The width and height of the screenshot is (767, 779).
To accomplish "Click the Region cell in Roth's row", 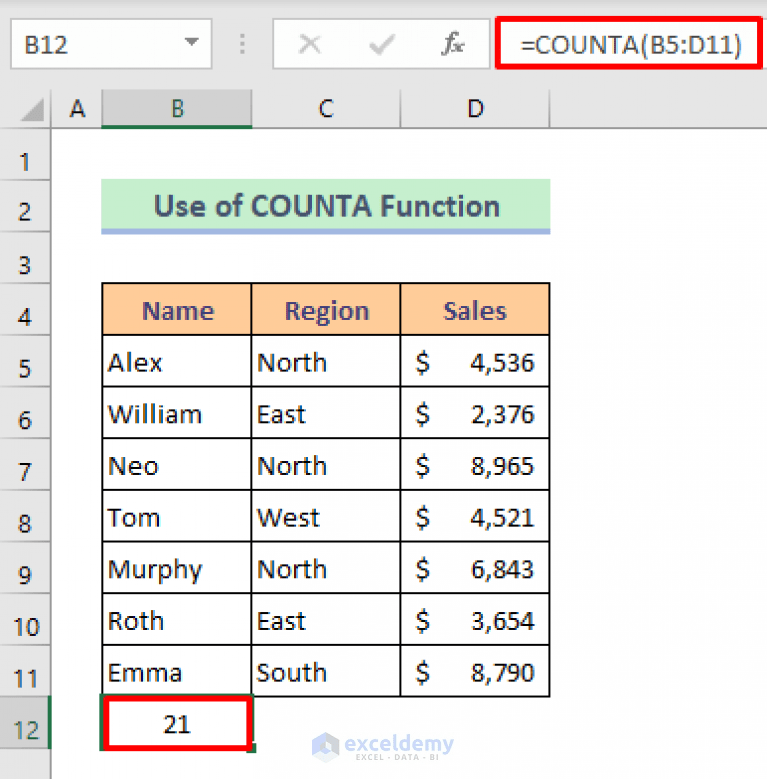I will point(326,620).
